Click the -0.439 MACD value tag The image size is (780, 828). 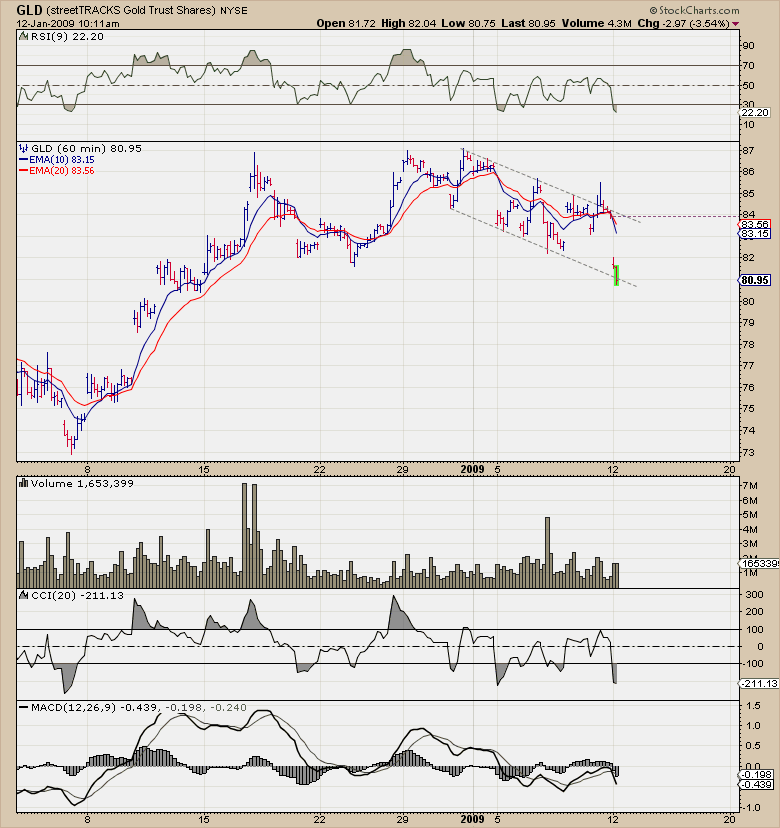pyautogui.click(x=757, y=785)
